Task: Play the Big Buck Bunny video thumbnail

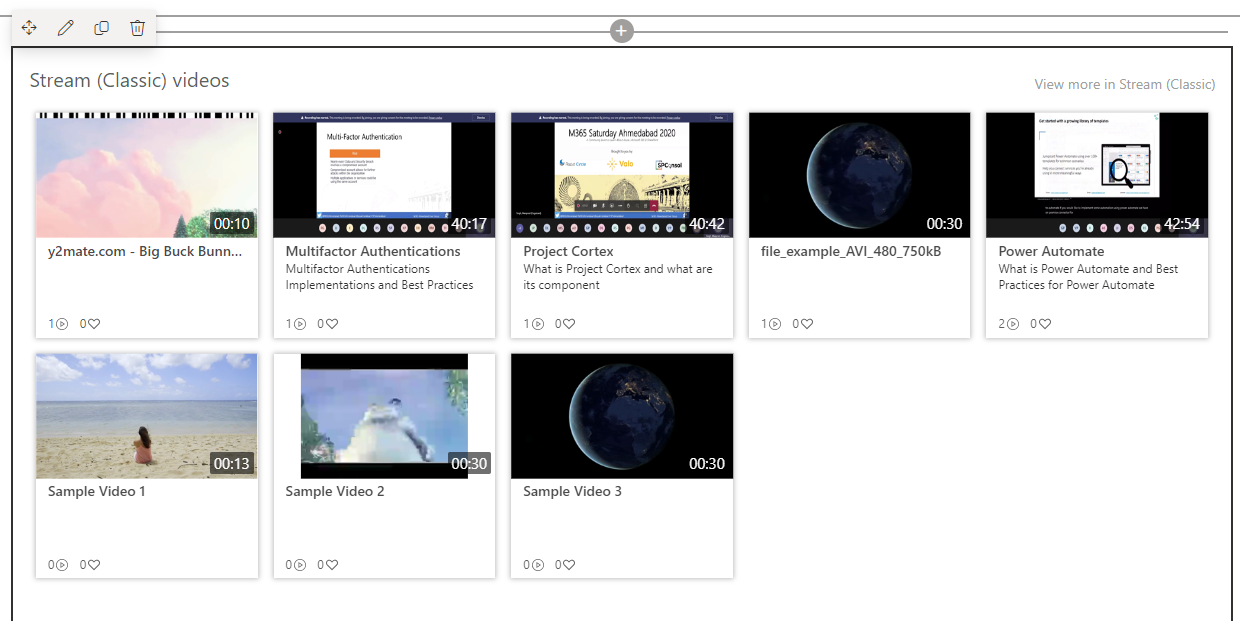Action: coord(146,174)
